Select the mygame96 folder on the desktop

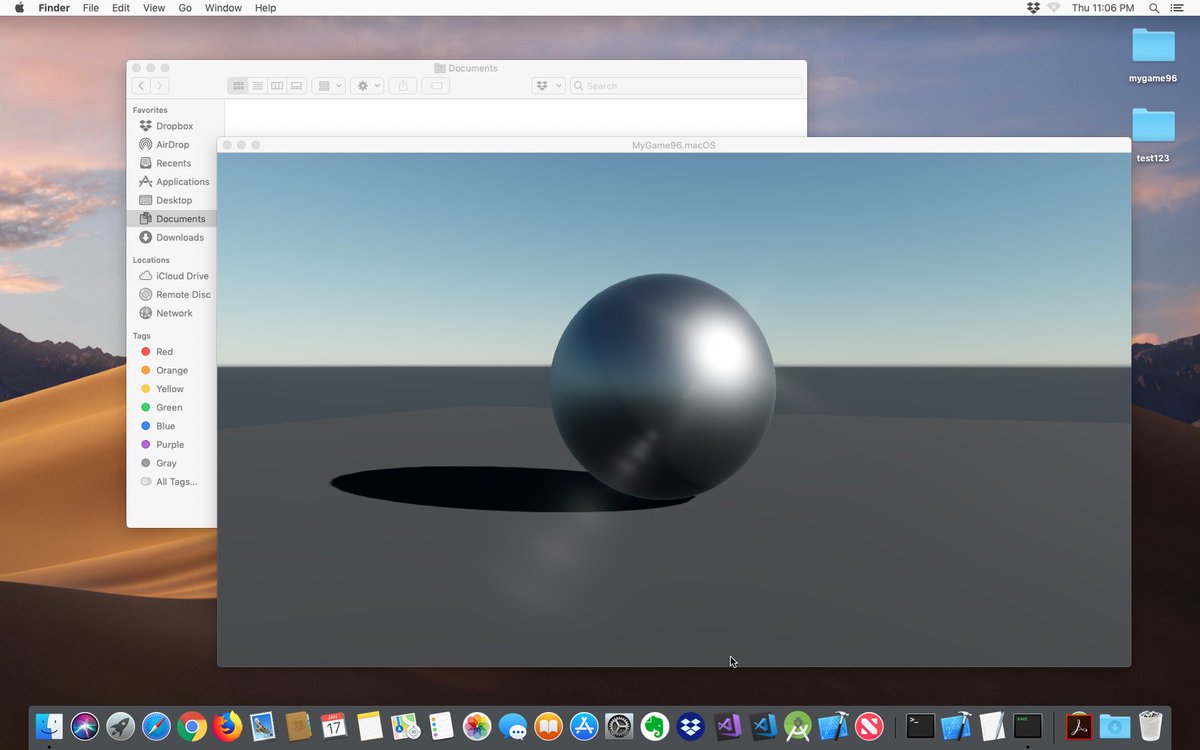[x=1153, y=54]
